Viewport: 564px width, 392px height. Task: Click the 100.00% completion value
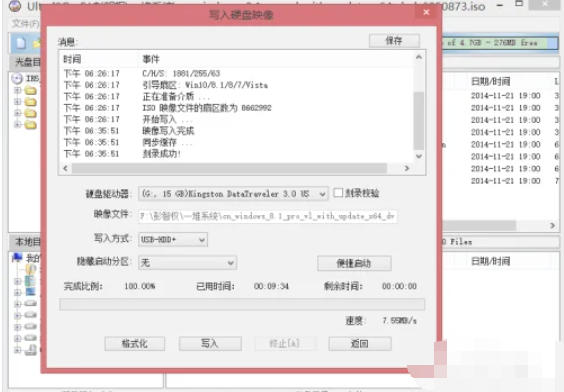pyautogui.click(x=140, y=286)
